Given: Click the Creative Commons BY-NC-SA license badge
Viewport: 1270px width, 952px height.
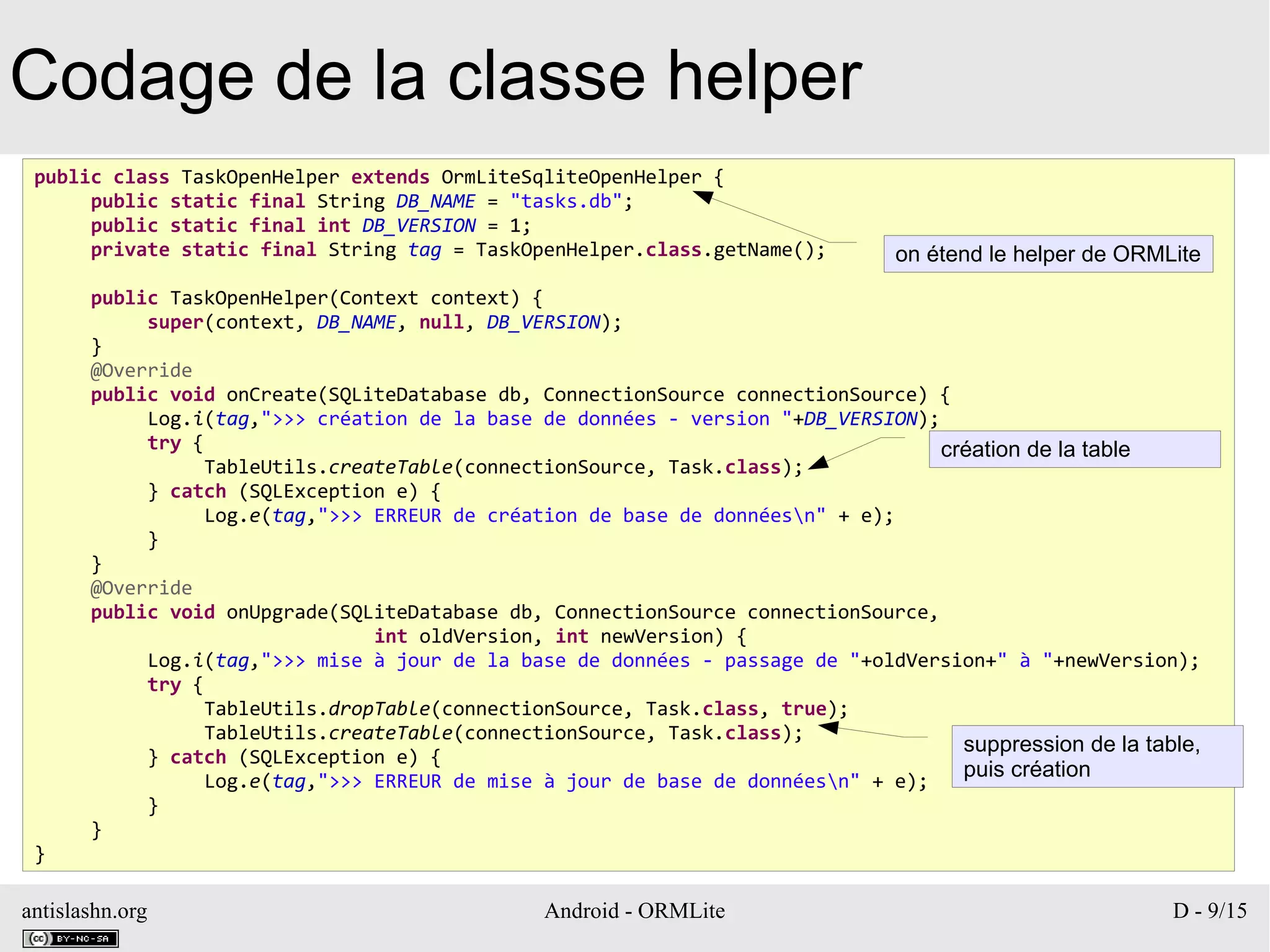Looking at the screenshot, I should pyautogui.click(x=71, y=938).
